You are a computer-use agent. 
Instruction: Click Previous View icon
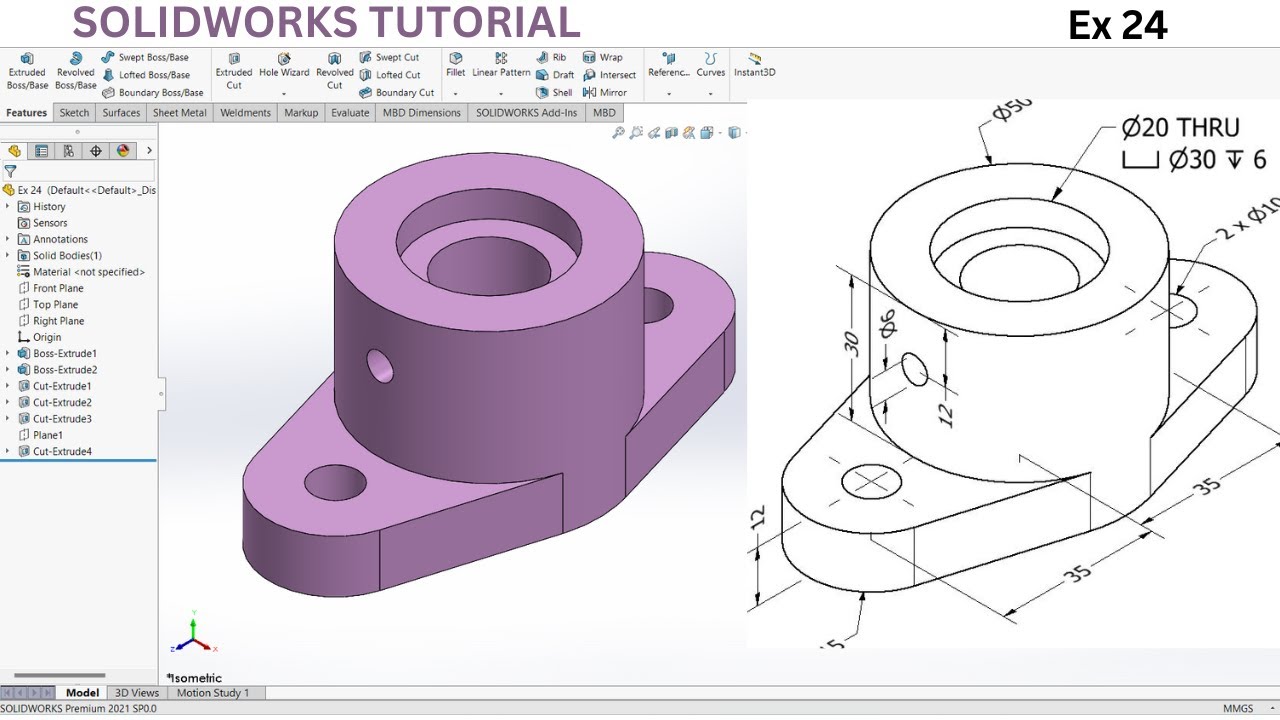(x=654, y=132)
